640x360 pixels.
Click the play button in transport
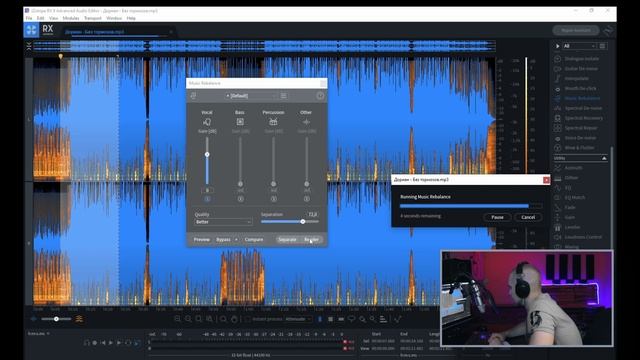(x=111, y=343)
